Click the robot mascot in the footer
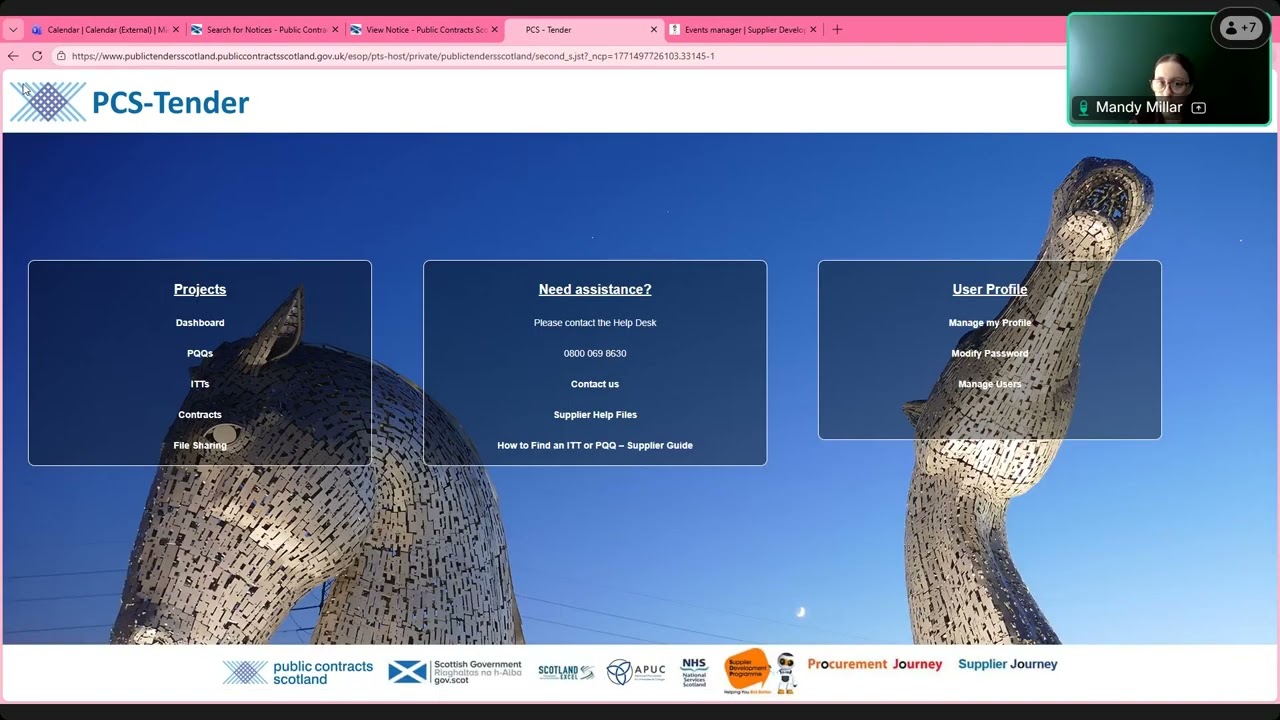 click(787, 672)
